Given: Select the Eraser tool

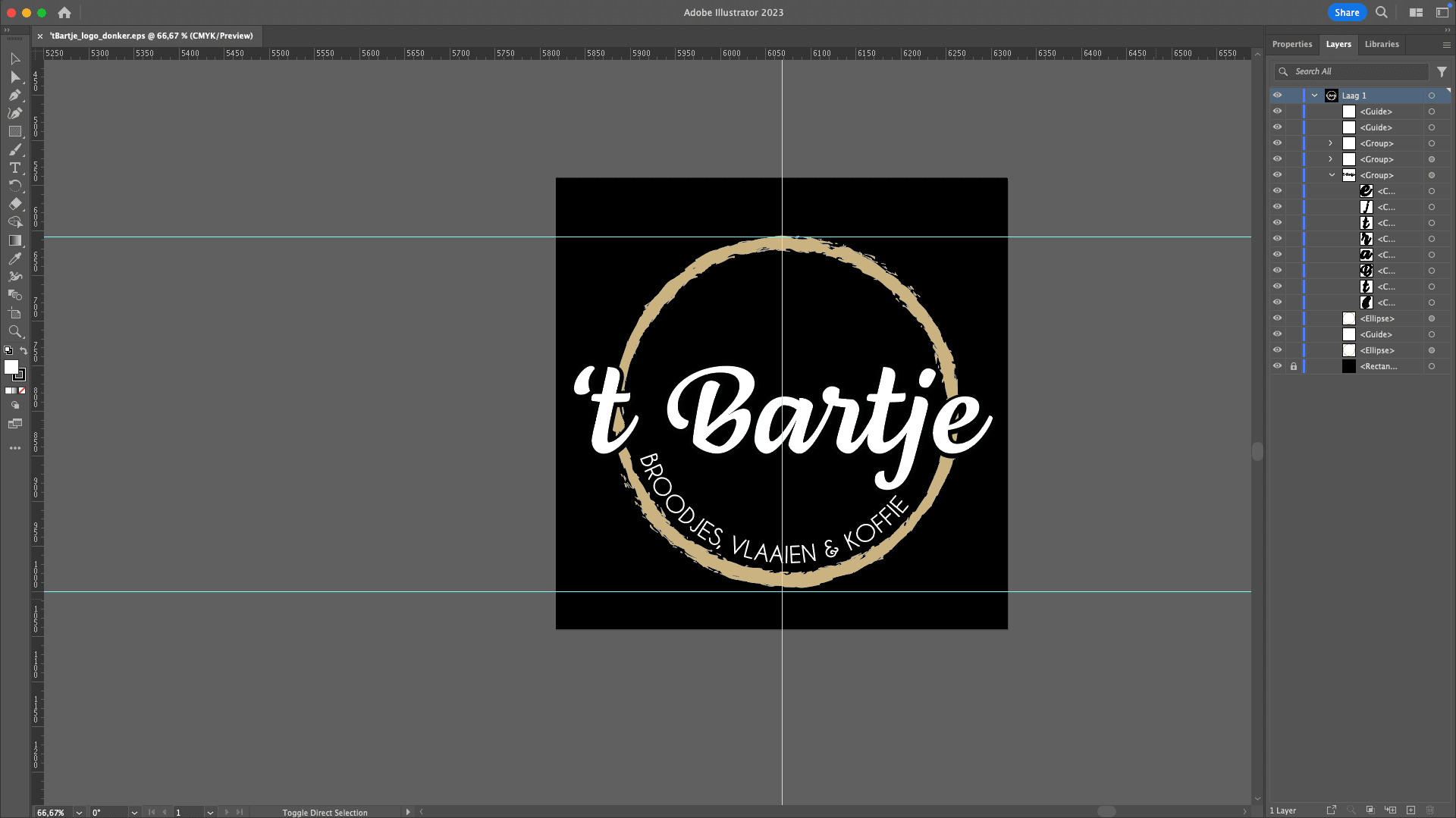Looking at the screenshot, I should point(15,204).
